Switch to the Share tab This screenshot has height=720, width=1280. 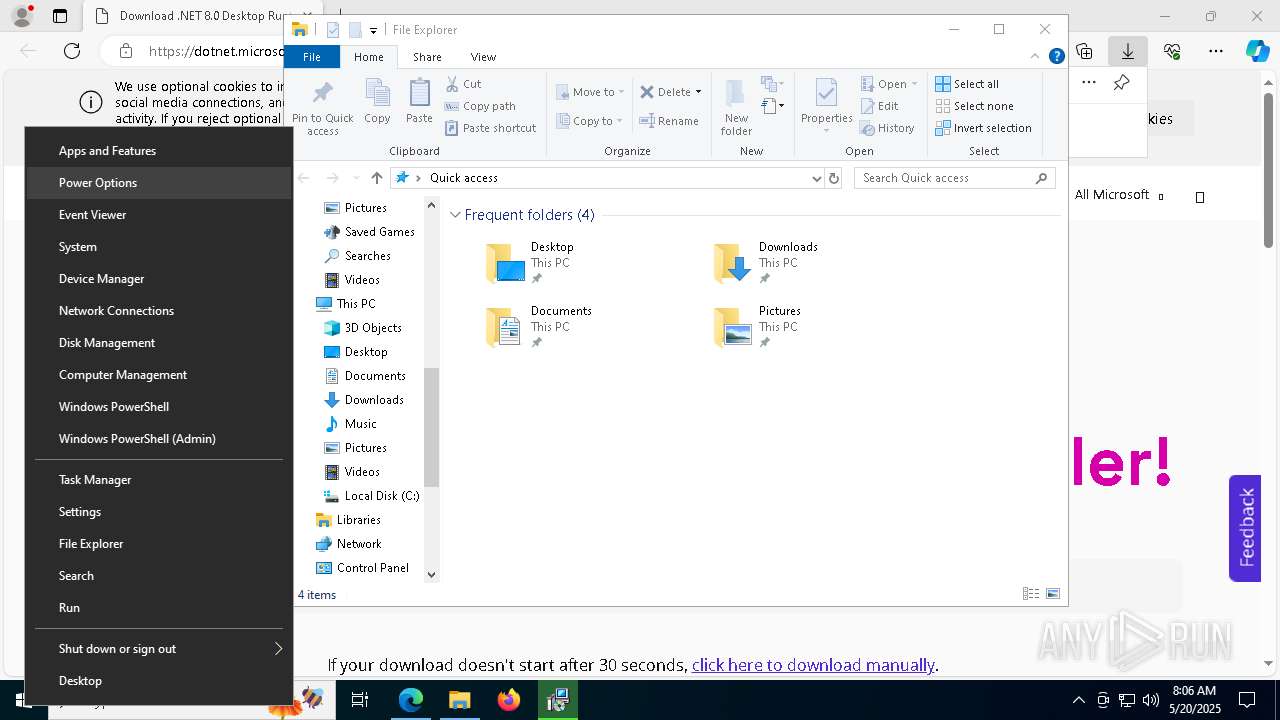pos(427,57)
